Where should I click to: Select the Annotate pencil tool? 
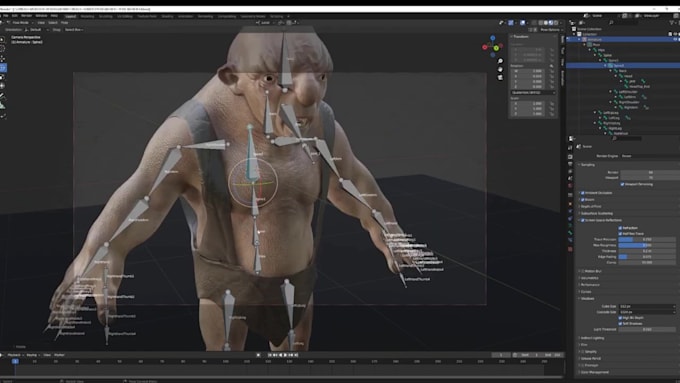tap(3, 96)
